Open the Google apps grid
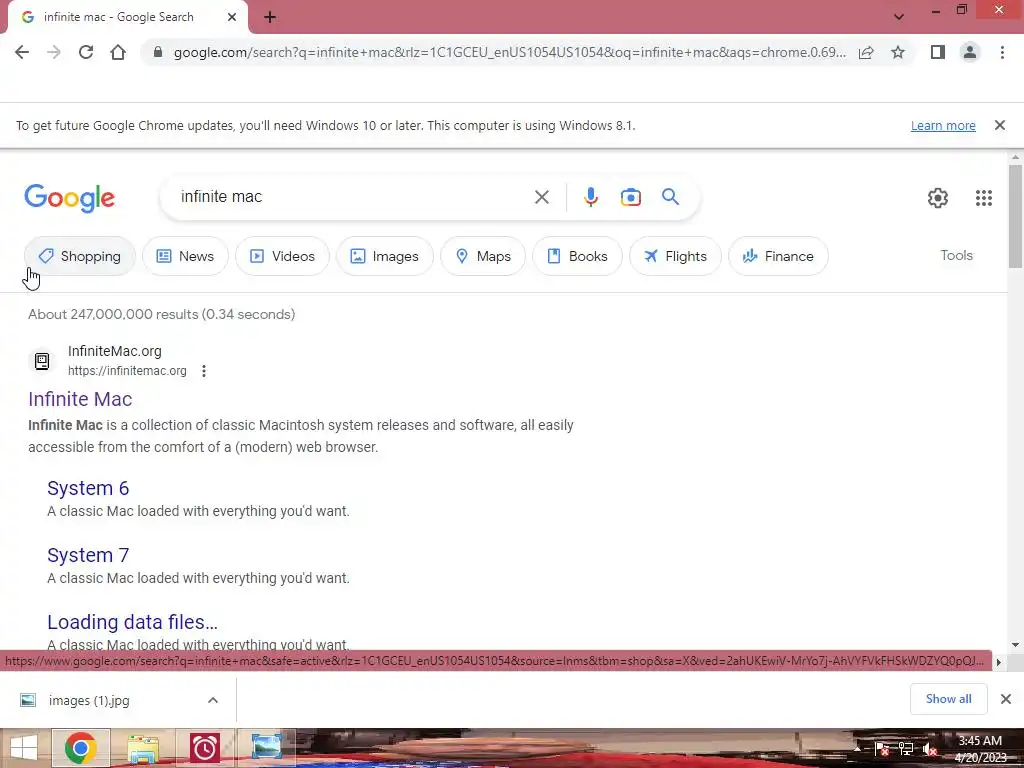The width and height of the screenshot is (1024, 768). 984,198
